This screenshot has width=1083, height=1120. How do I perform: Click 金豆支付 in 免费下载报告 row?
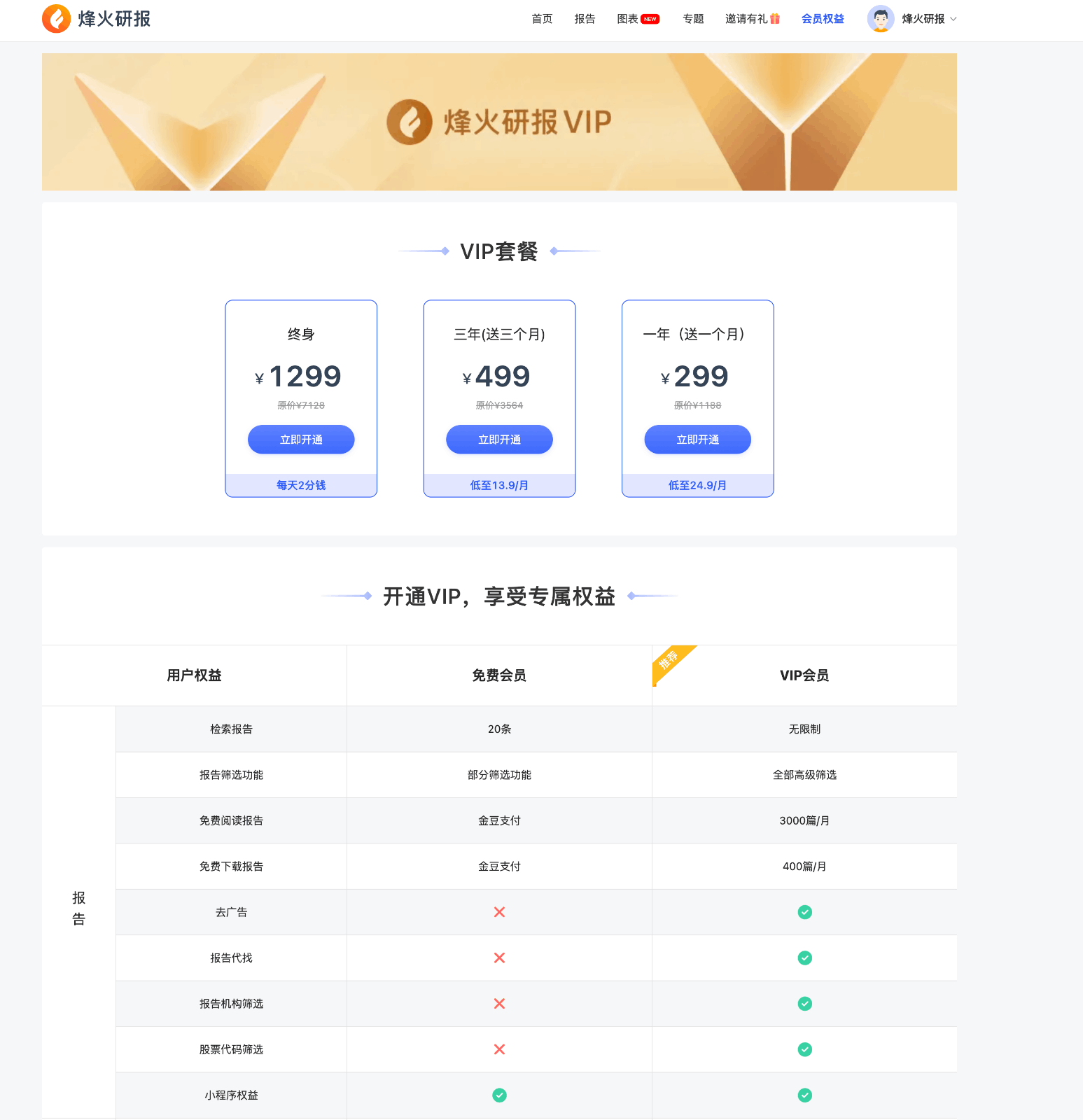(499, 867)
